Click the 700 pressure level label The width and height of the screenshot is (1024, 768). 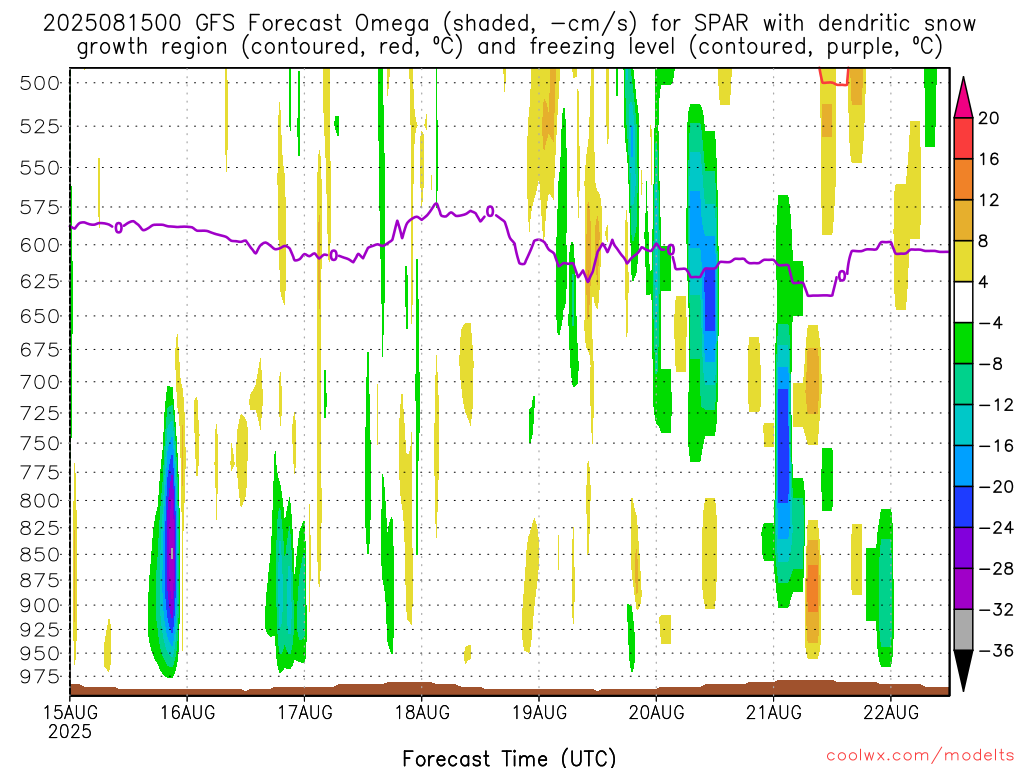click(39, 382)
